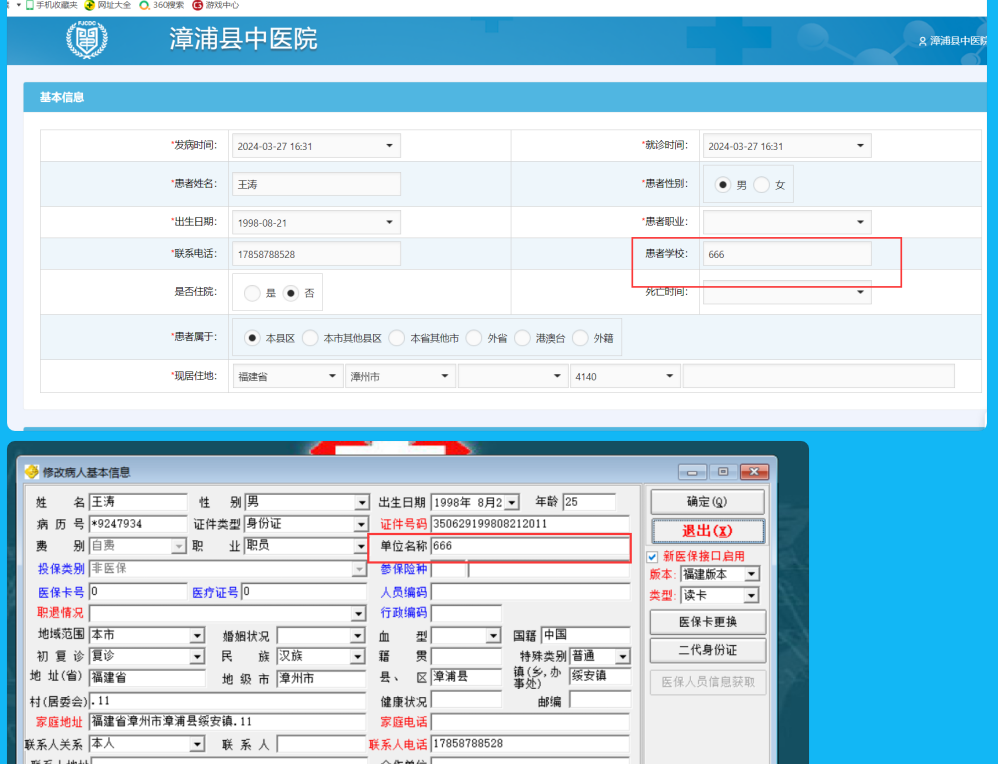Click the 联系电话 field in web form
The width and height of the screenshot is (998, 764).
tap(316, 254)
